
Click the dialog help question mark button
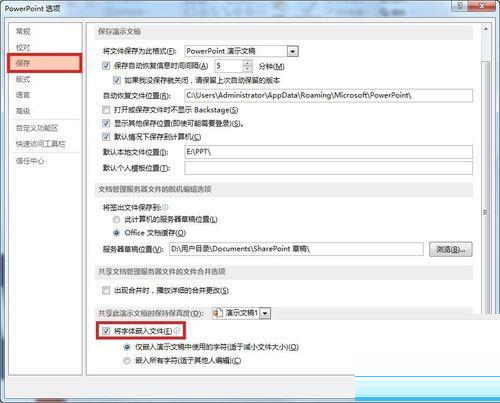(x=459, y=6)
